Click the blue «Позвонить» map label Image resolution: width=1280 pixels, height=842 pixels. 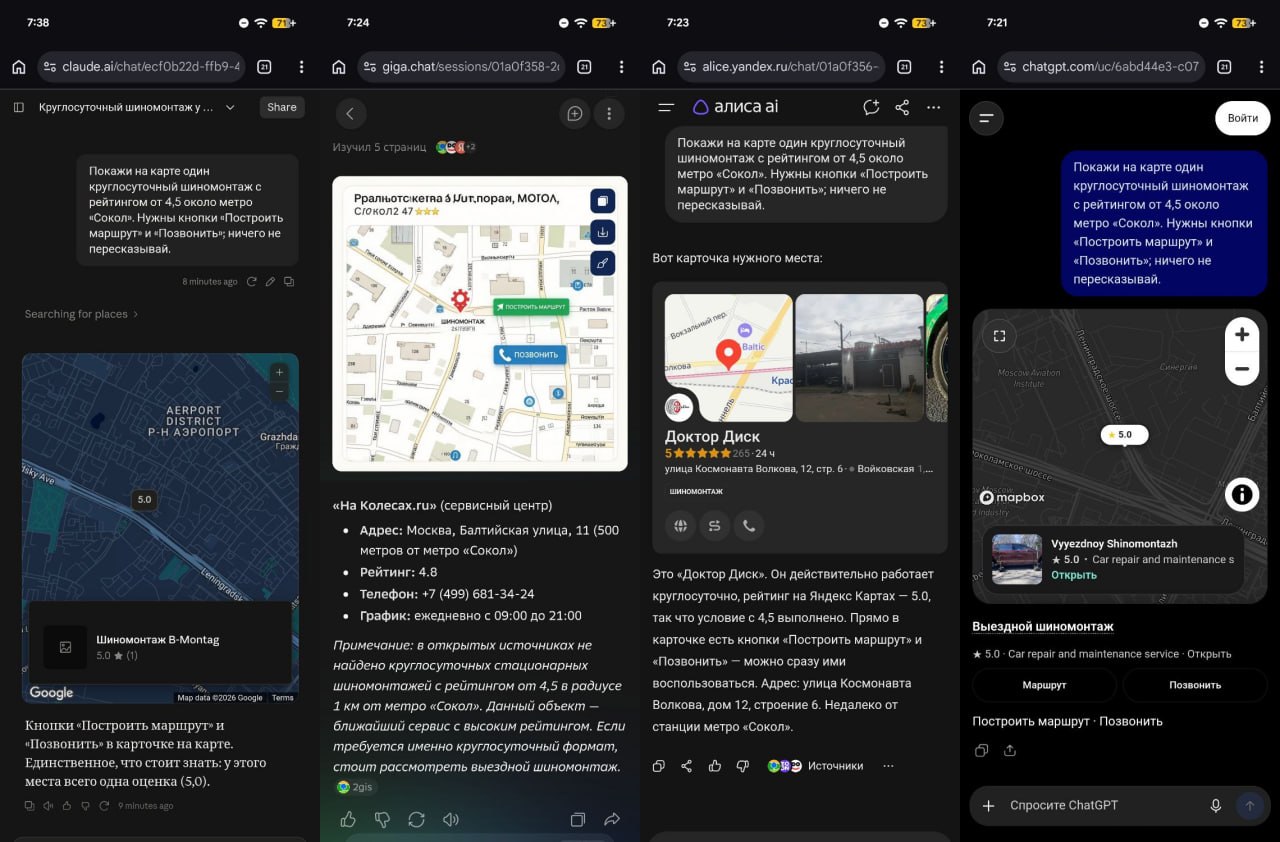pyautogui.click(x=530, y=354)
